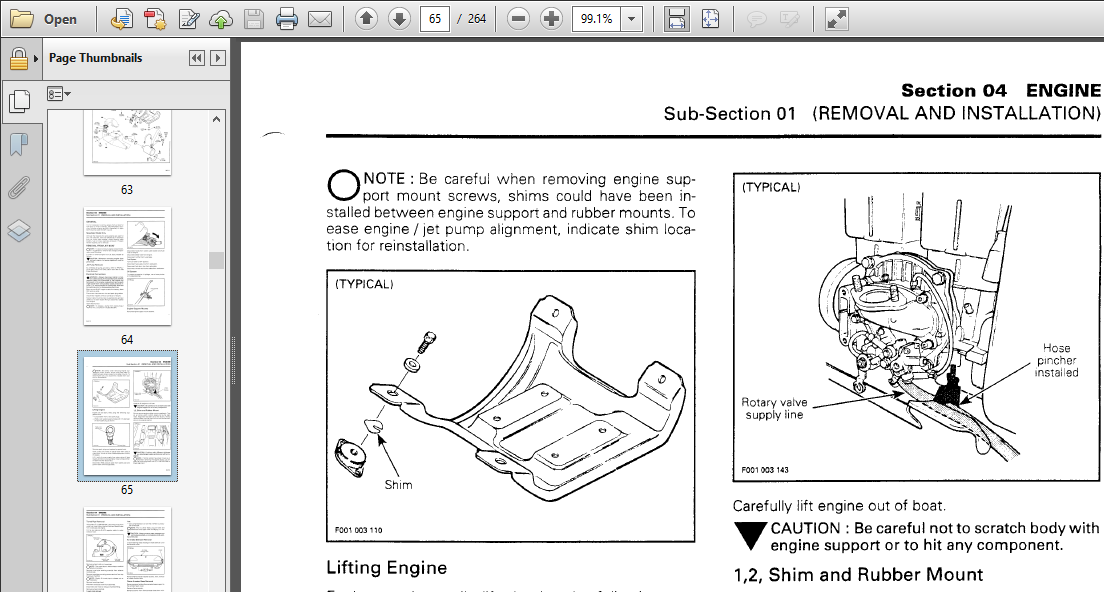Click the highlight text tool icon
This screenshot has width=1104, height=592.
(789, 19)
